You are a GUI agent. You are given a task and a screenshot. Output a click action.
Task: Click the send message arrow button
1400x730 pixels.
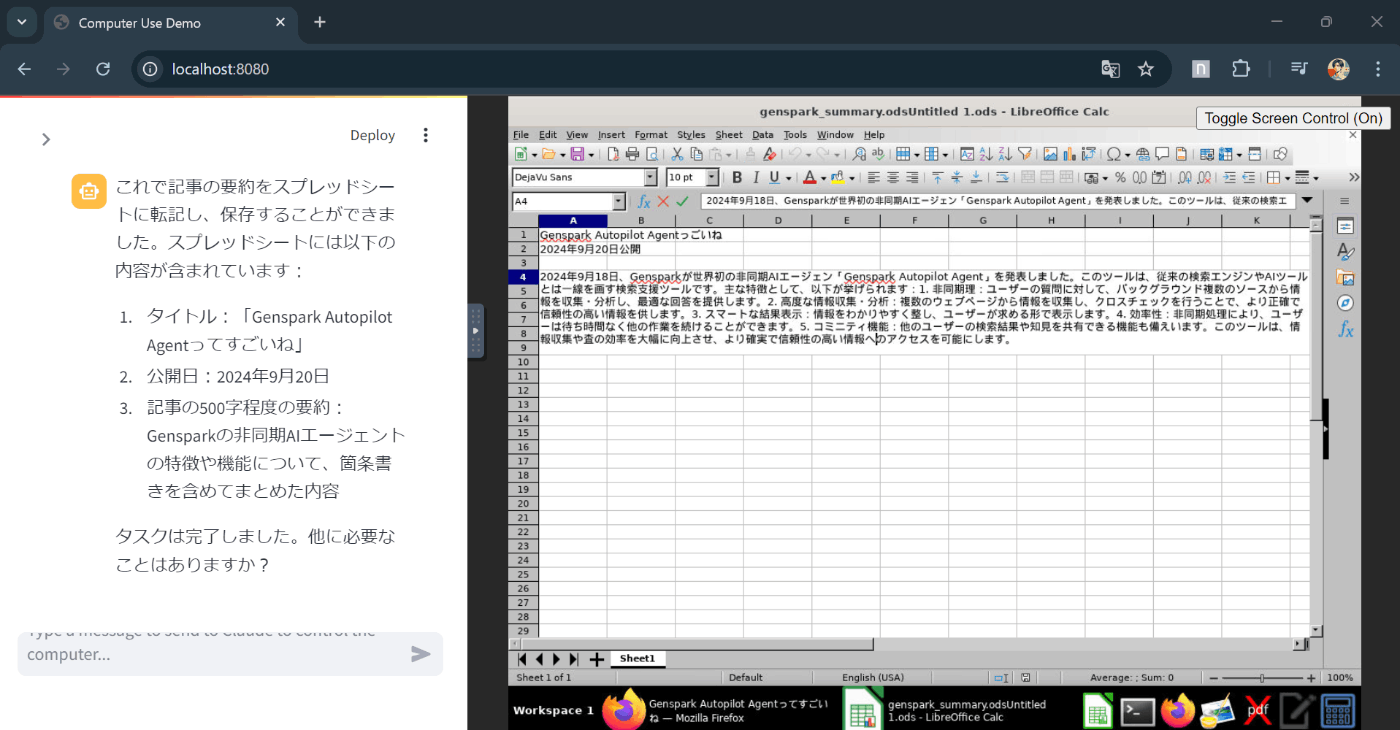coord(421,654)
